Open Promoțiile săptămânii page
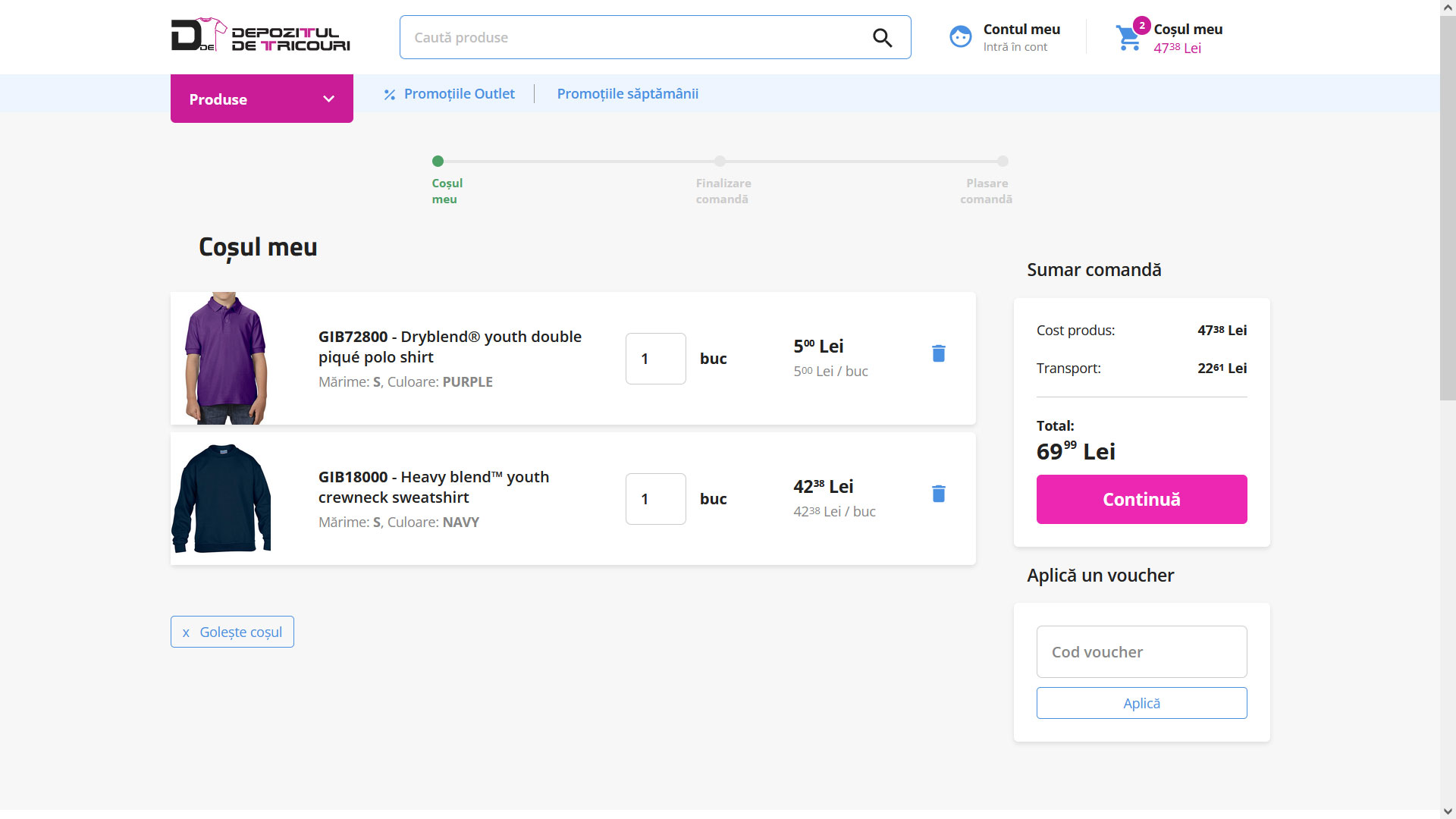Screen dimensions: 1456x819 tap(627, 94)
